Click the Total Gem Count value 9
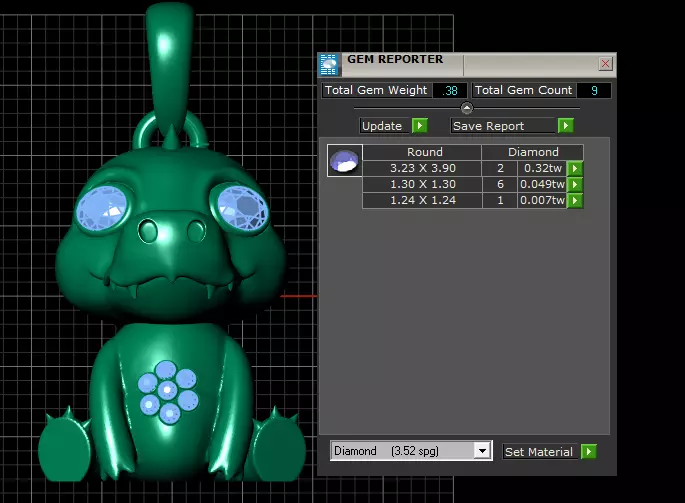685x503 pixels. point(594,90)
